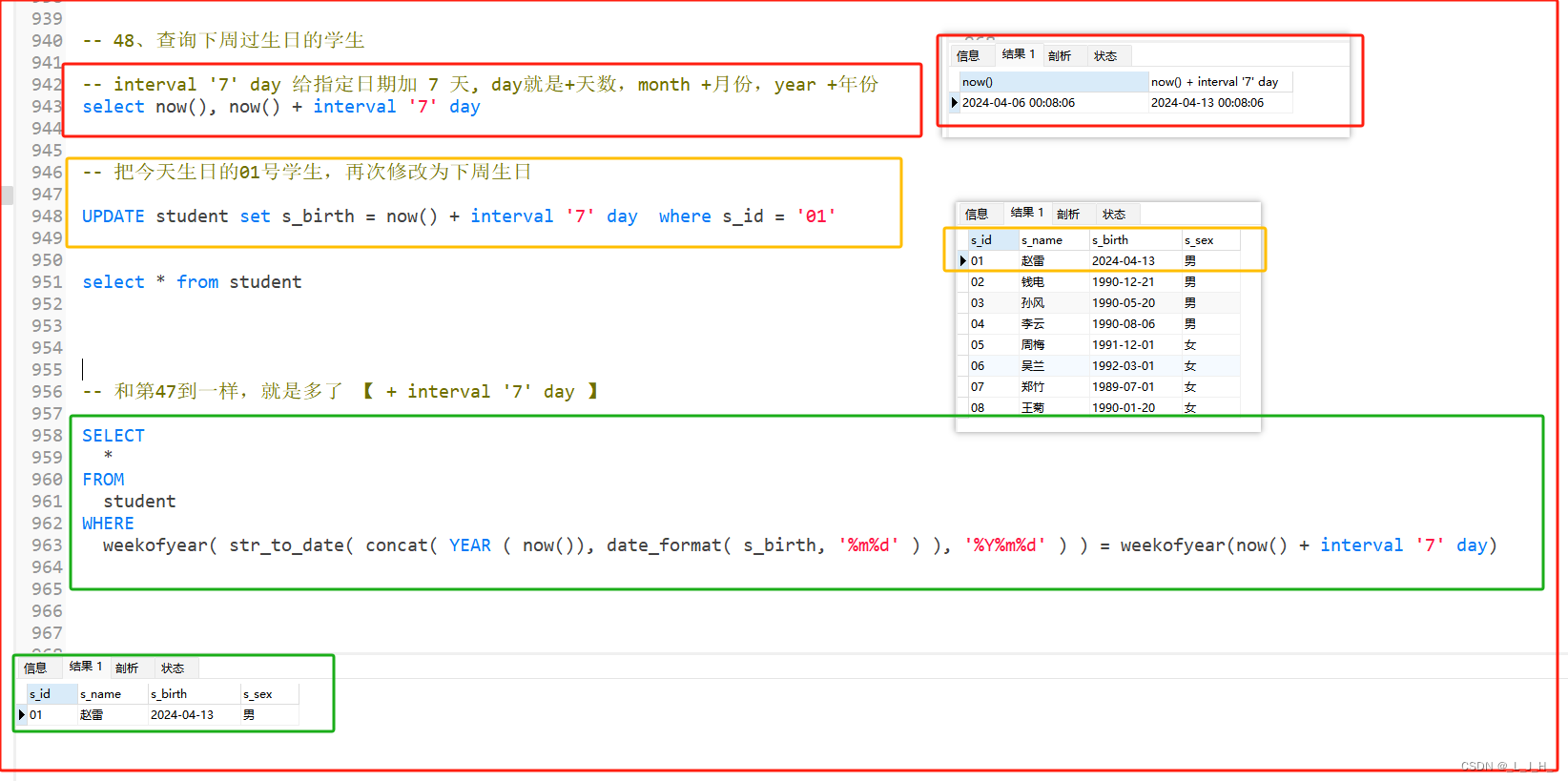The width and height of the screenshot is (1568, 781).
Task: Switch to 剖析 tab in the now() result panel
Action: coord(1060,55)
